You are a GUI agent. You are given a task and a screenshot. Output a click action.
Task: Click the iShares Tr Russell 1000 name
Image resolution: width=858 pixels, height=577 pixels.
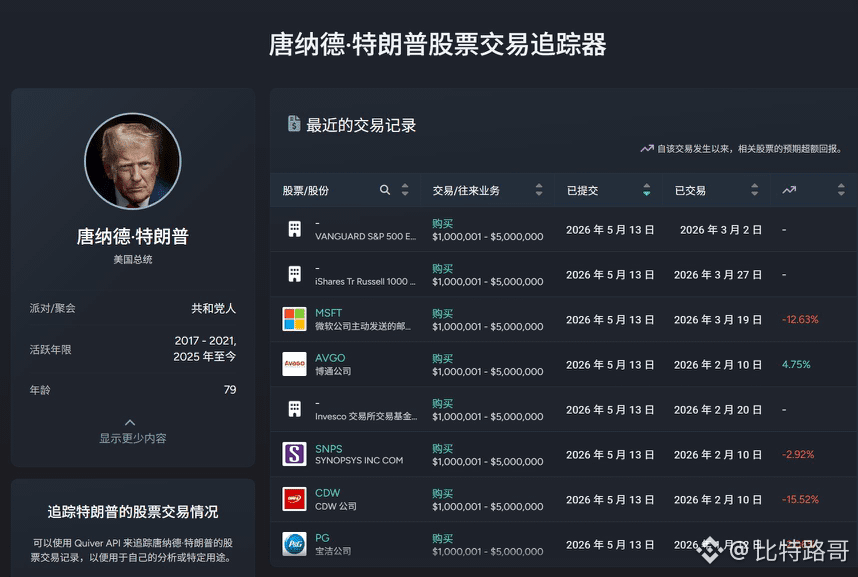coord(366,281)
